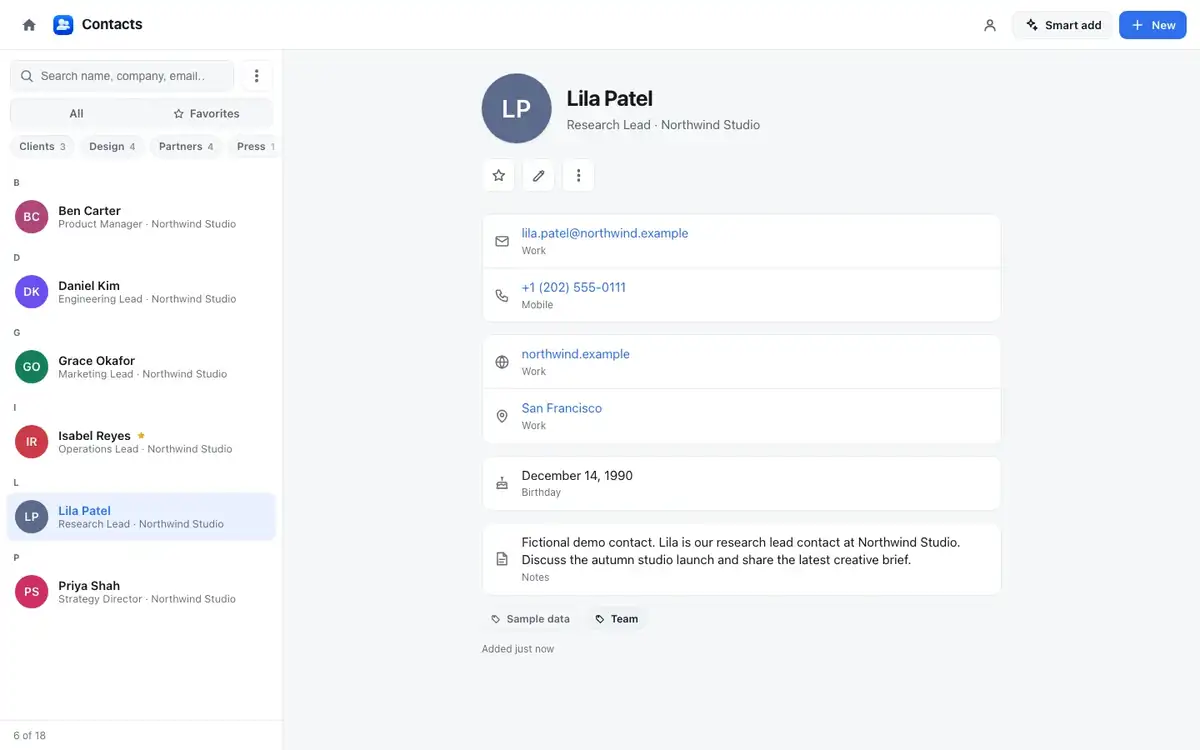
Task: Click the globe icon beside website
Action: point(502,362)
